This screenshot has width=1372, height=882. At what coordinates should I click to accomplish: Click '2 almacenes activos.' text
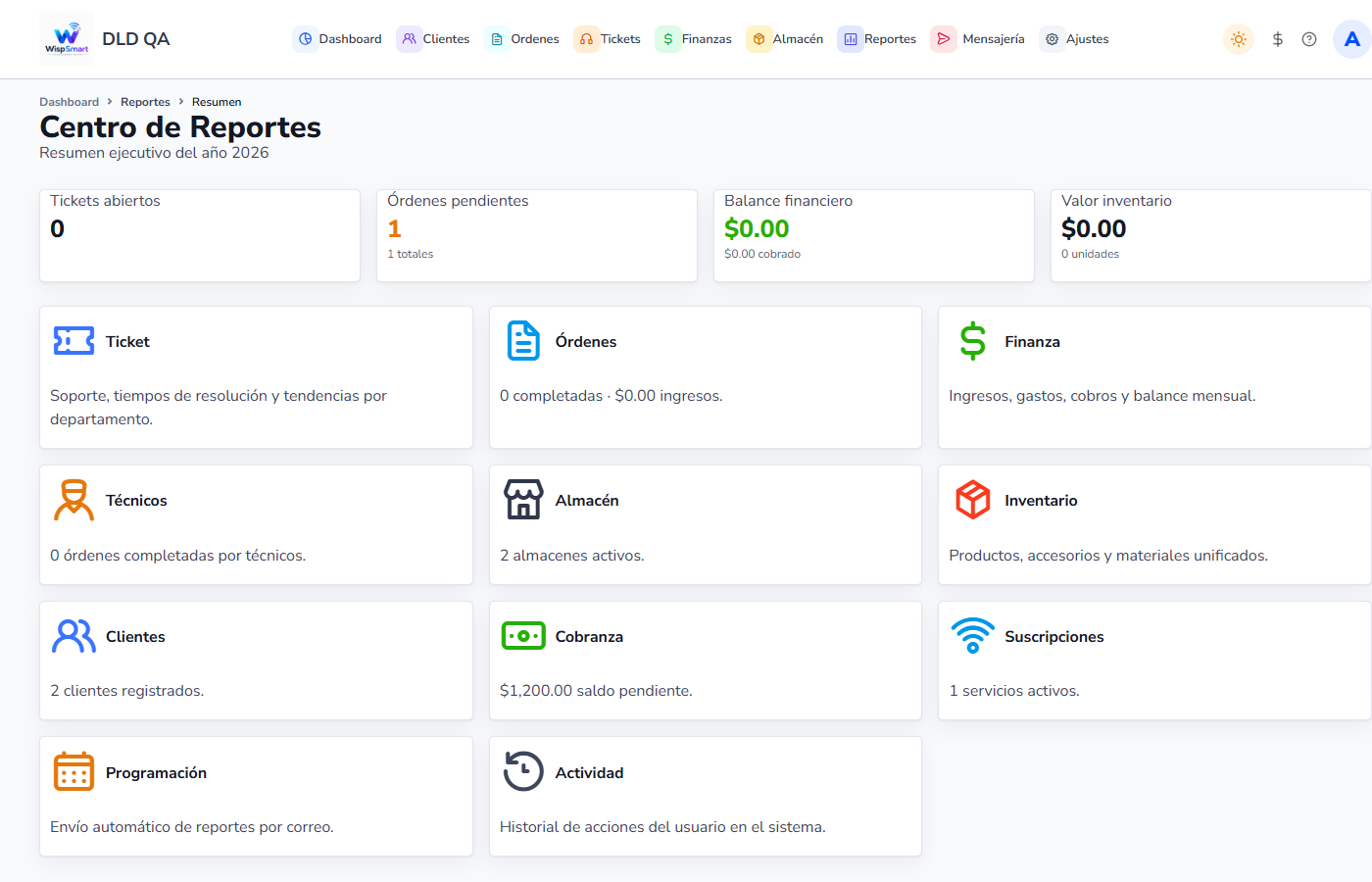point(572,556)
